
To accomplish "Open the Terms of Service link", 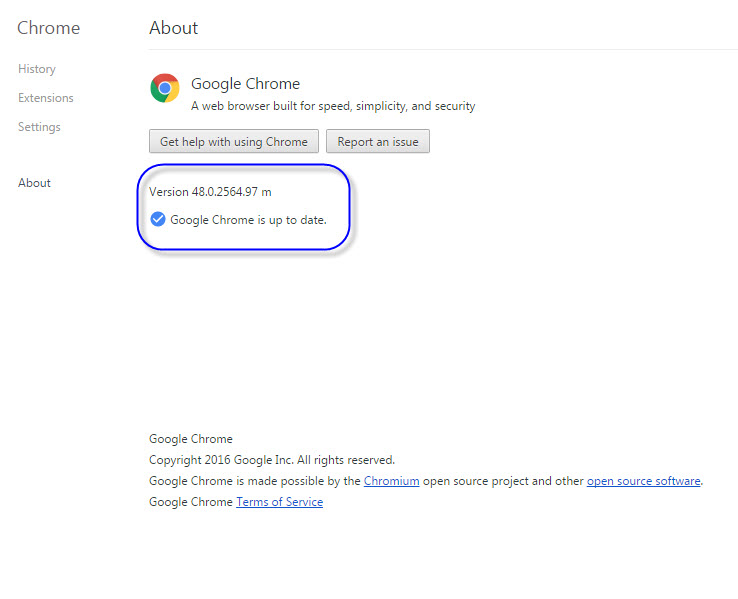I will (279, 502).
